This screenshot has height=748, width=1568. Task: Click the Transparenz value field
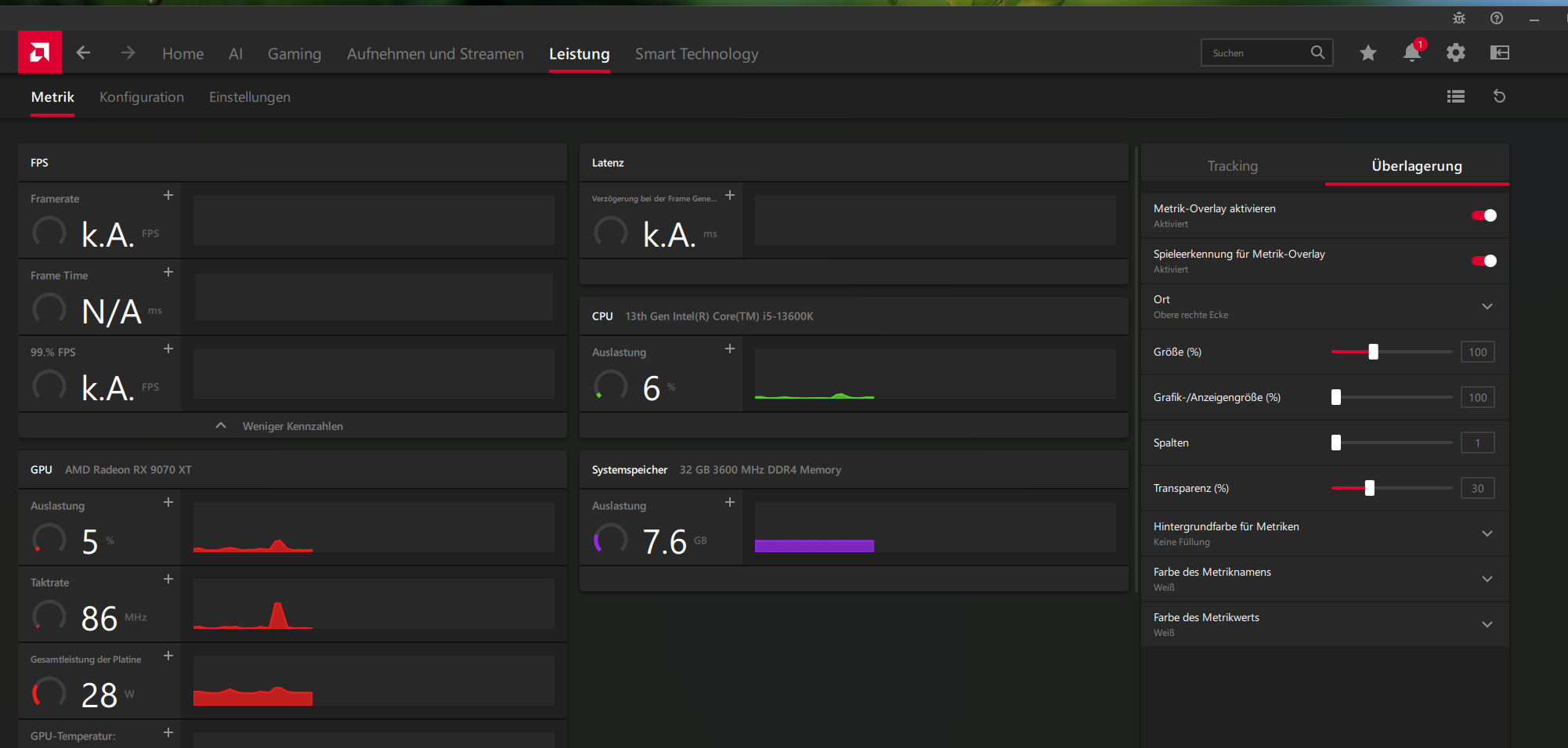pos(1478,488)
